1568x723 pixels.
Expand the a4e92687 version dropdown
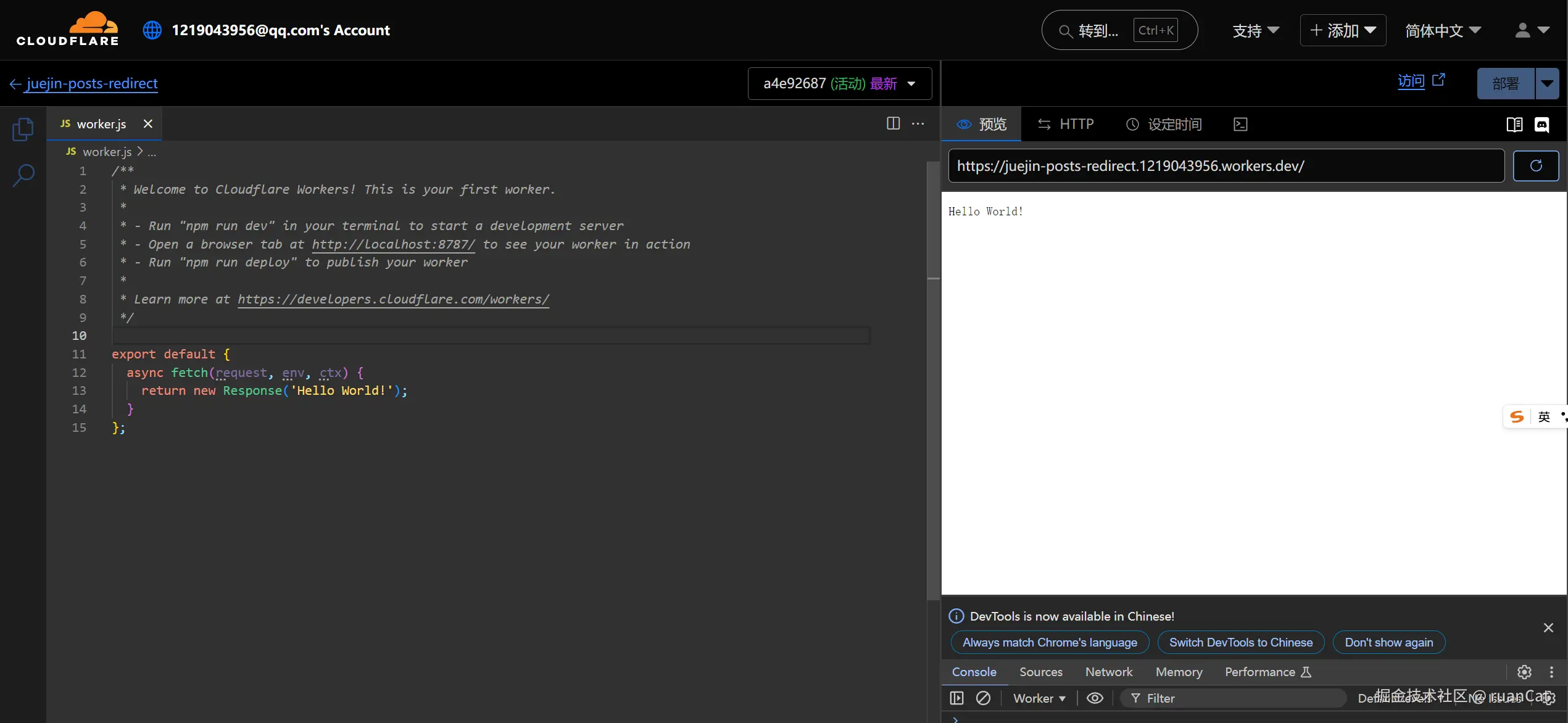(839, 83)
